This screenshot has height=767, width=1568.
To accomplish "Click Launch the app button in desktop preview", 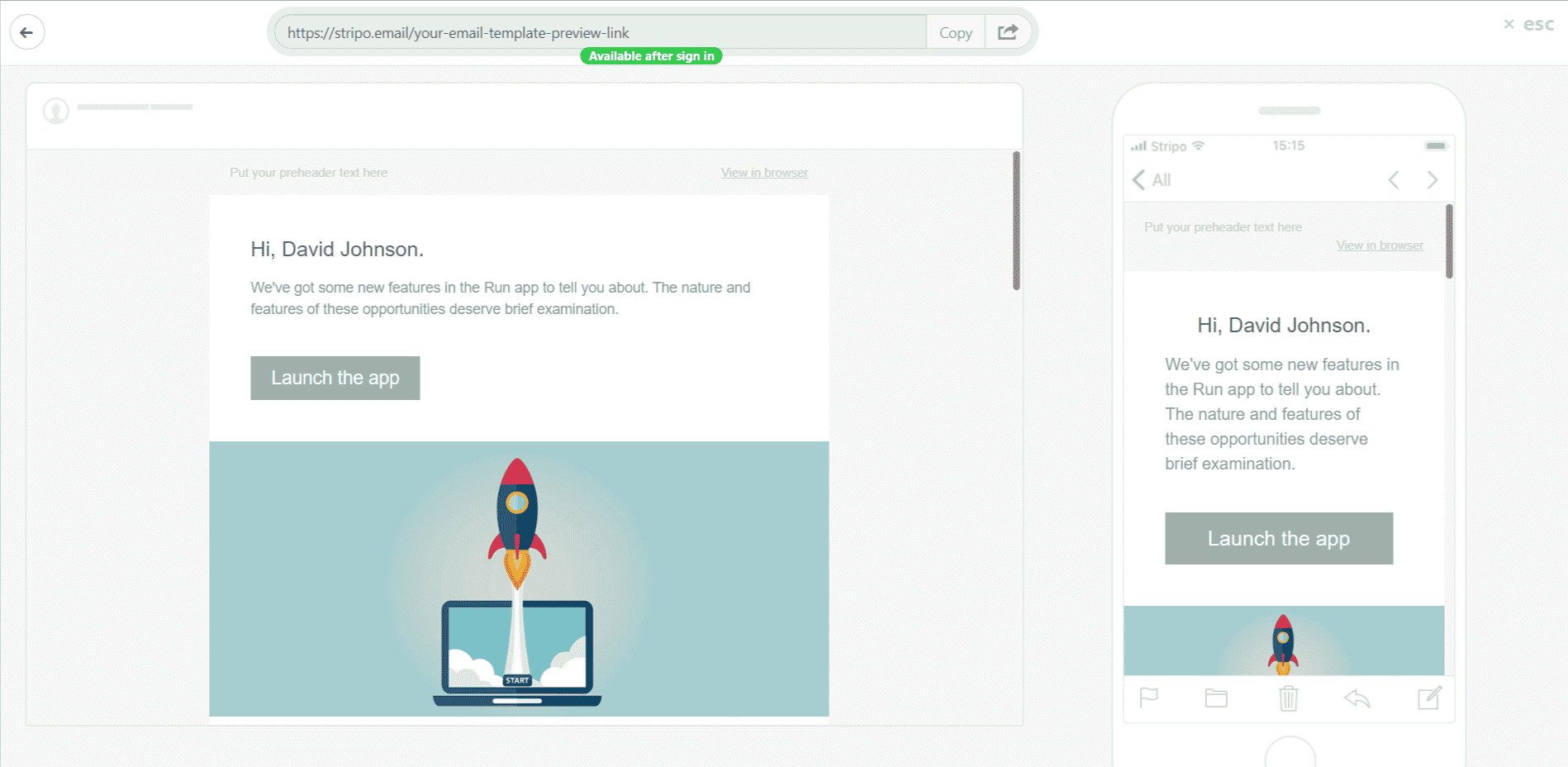I will pos(335,378).
